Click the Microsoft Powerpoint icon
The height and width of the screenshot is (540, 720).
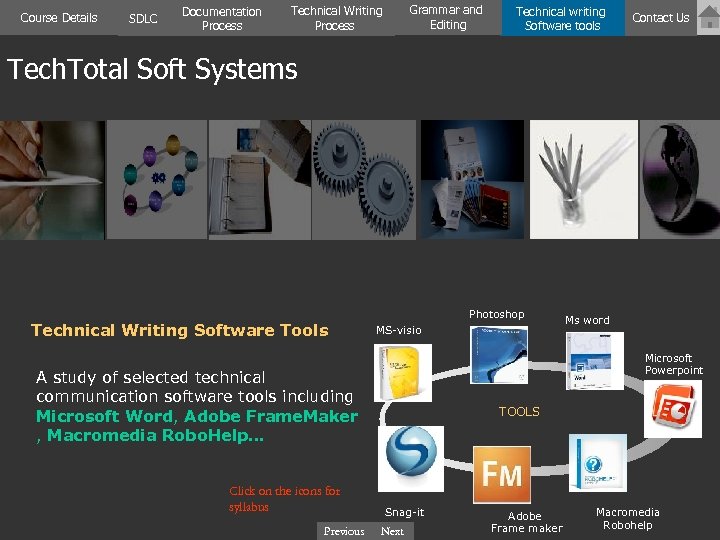673,409
